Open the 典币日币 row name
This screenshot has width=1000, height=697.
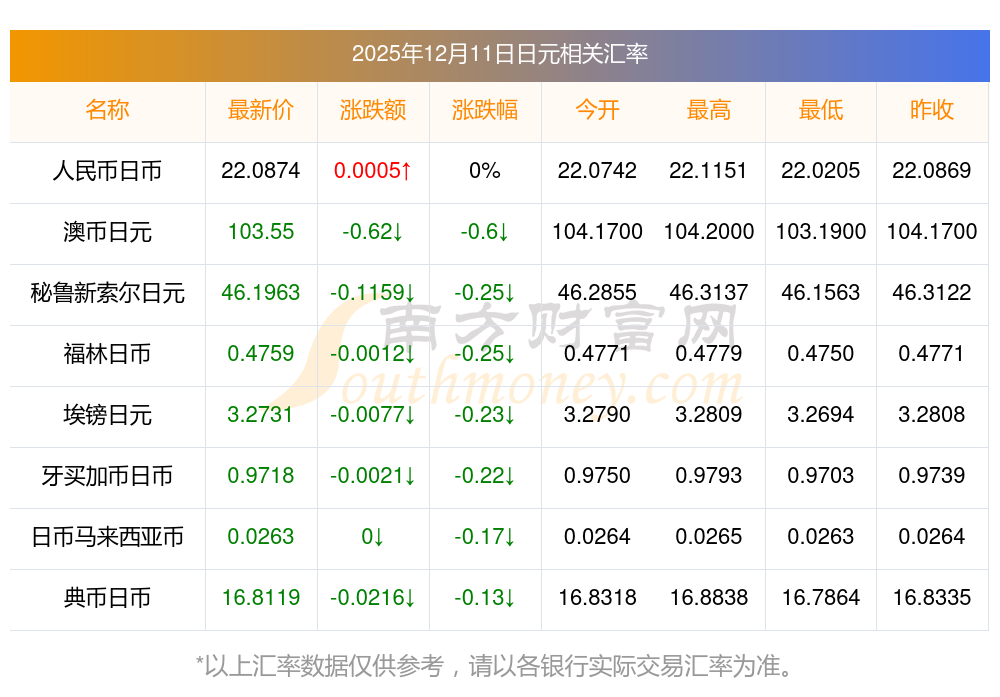[107, 598]
